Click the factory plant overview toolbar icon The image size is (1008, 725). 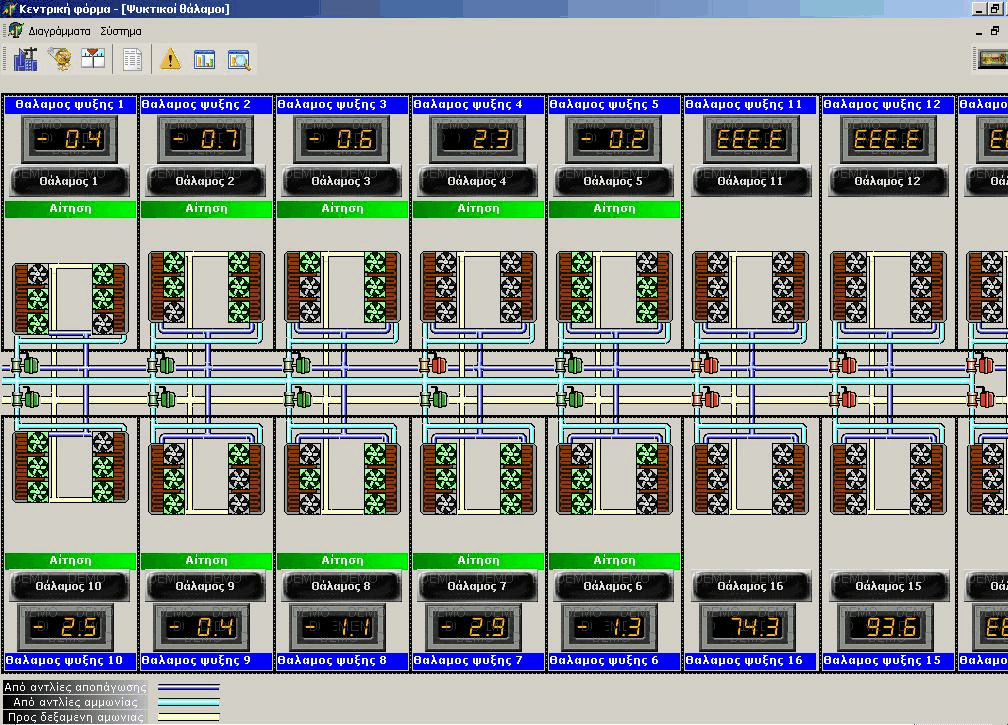tap(25, 60)
